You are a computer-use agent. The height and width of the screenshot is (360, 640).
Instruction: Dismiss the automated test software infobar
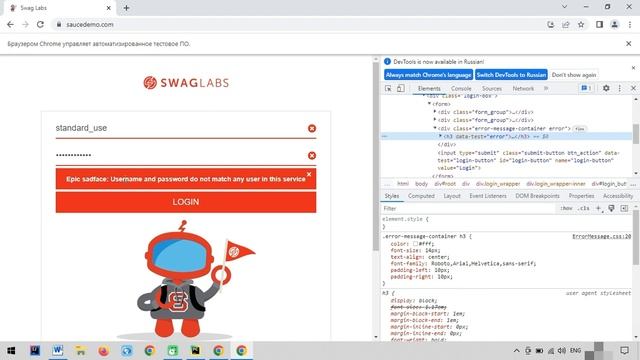(x=629, y=43)
